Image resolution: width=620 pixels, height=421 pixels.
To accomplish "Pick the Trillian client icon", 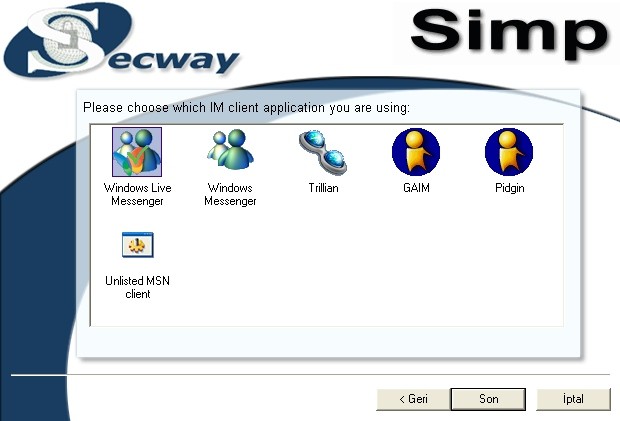I will (323, 152).
